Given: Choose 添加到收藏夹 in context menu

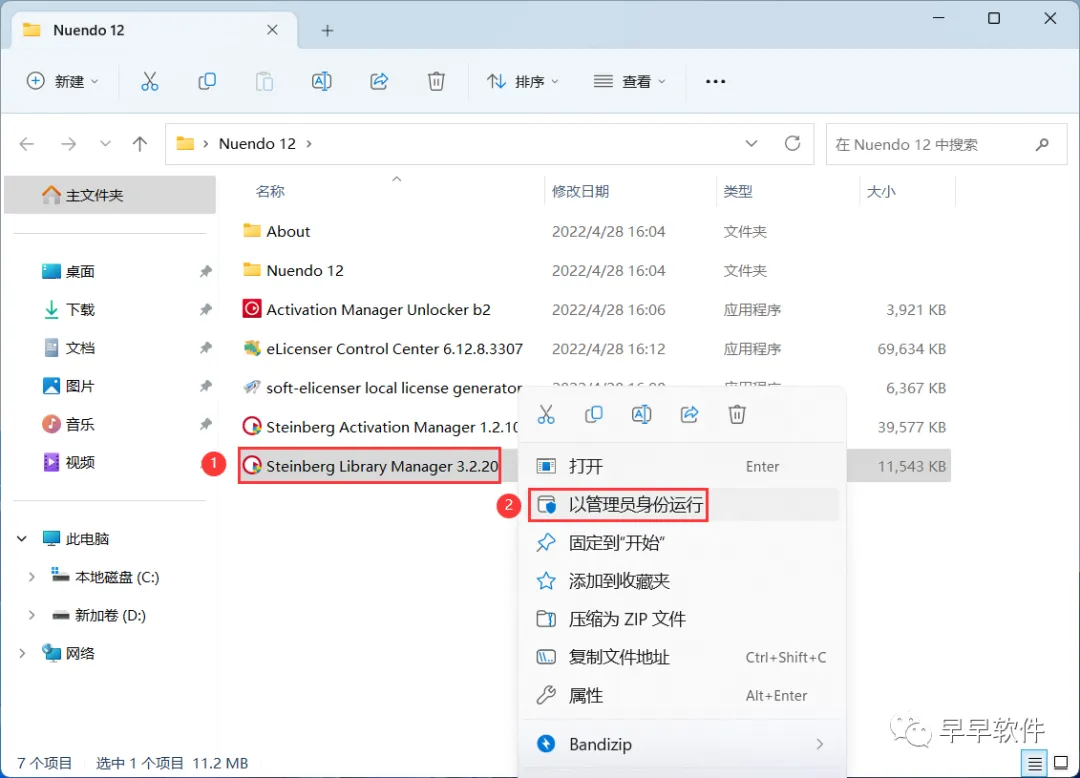Looking at the screenshot, I should 681,581.
